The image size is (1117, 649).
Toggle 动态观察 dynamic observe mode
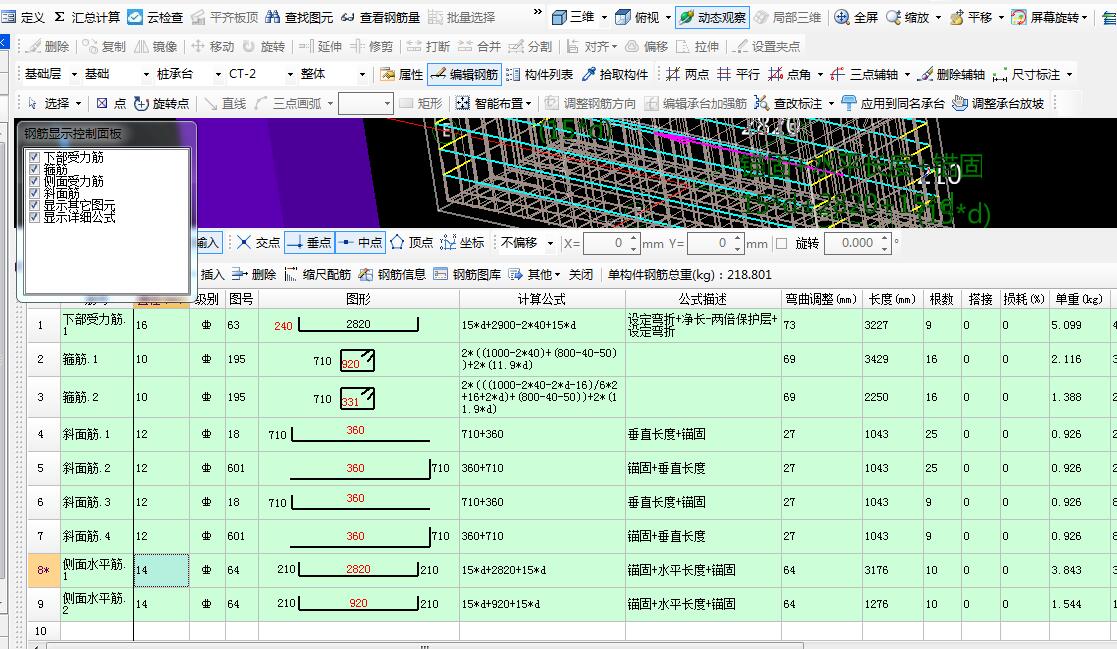coord(712,17)
